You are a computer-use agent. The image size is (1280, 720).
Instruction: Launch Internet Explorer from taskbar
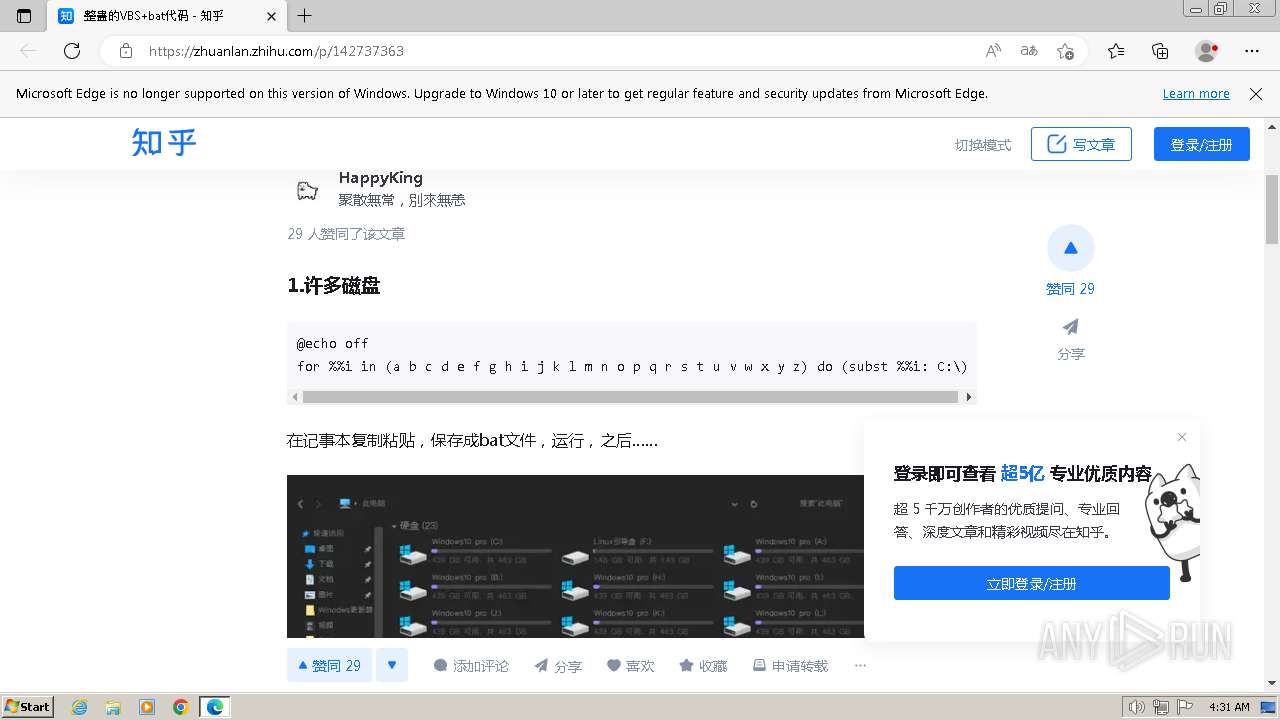pyautogui.click(x=80, y=707)
